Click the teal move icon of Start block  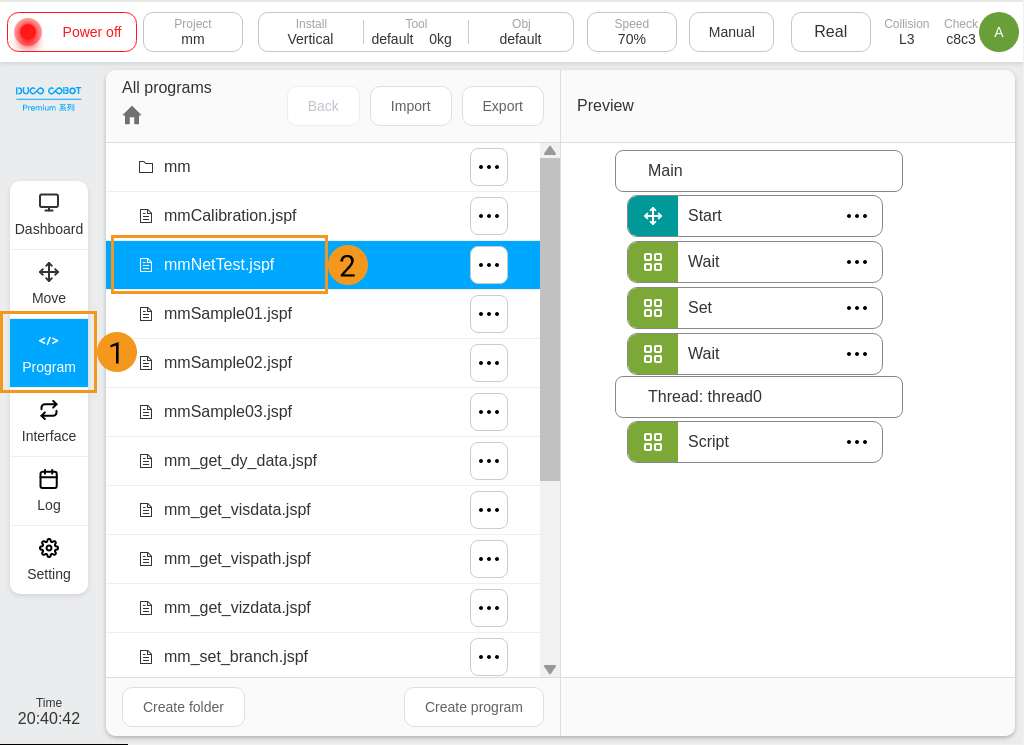(x=653, y=216)
